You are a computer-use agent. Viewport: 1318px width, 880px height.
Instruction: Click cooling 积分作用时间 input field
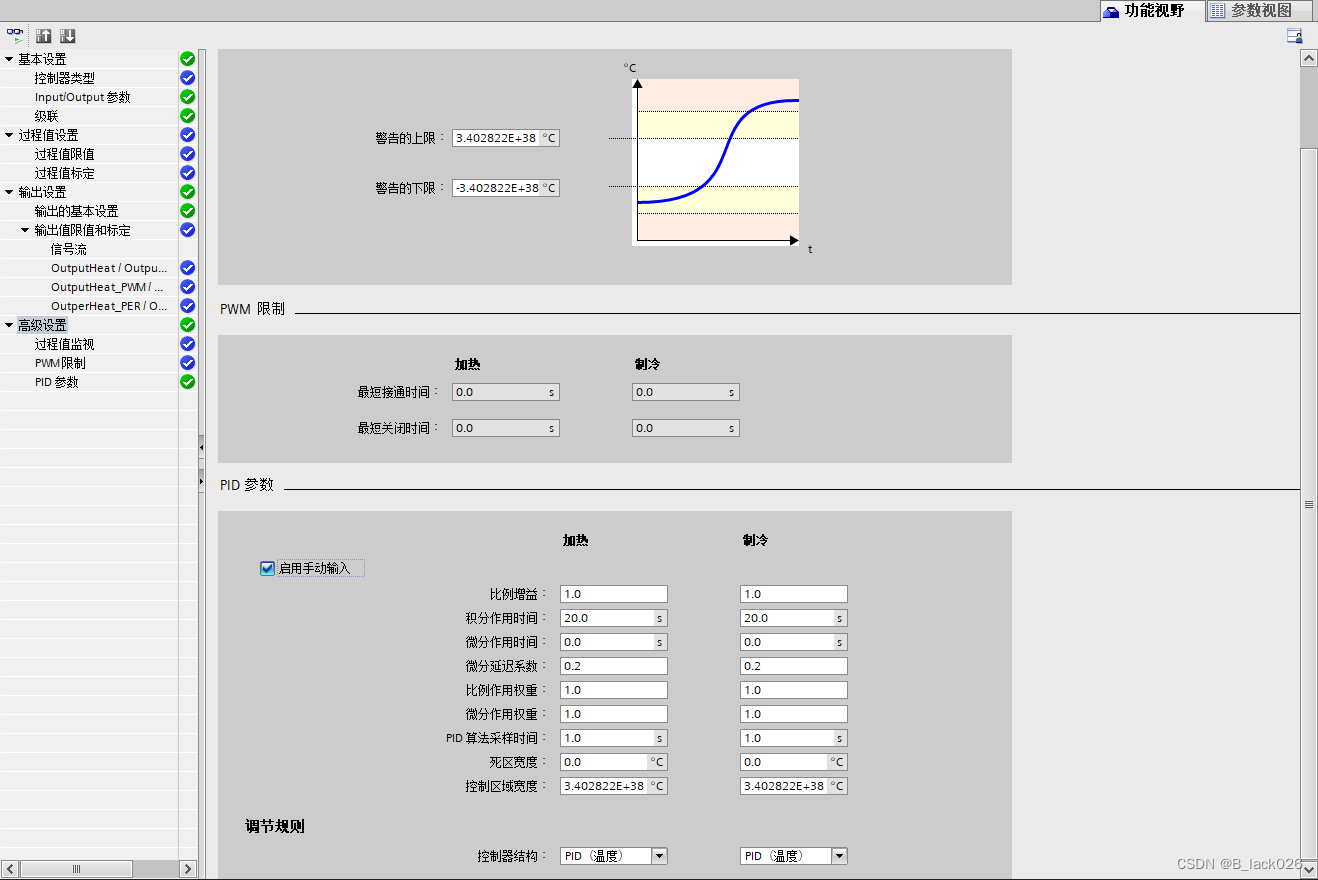point(794,618)
